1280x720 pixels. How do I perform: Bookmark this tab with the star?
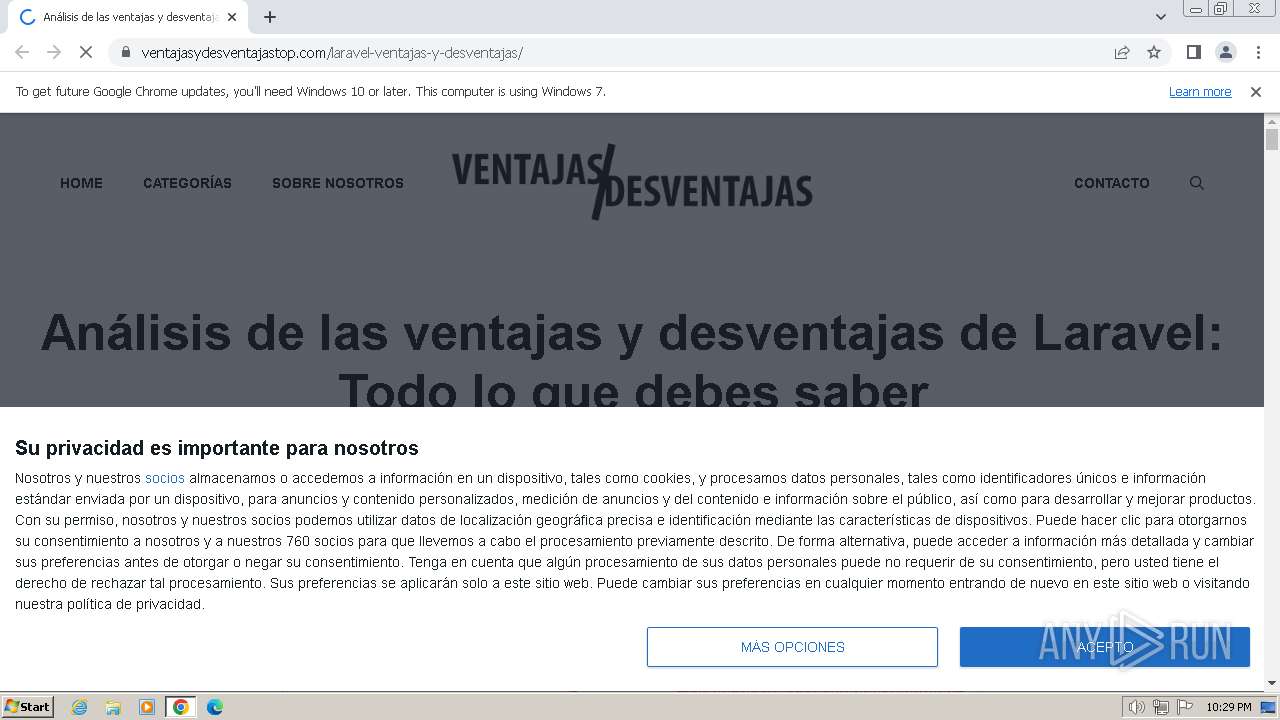(x=1154, y=52)
